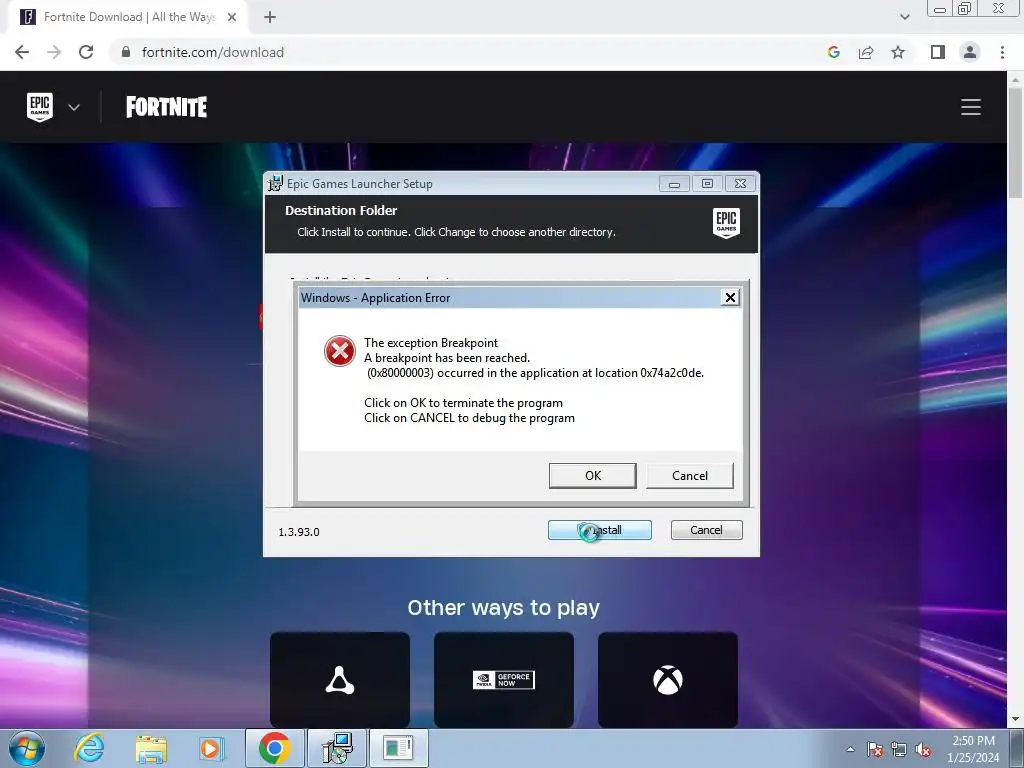
Task: Switch to Chrome on the taskbar
Action: point(274,748)
